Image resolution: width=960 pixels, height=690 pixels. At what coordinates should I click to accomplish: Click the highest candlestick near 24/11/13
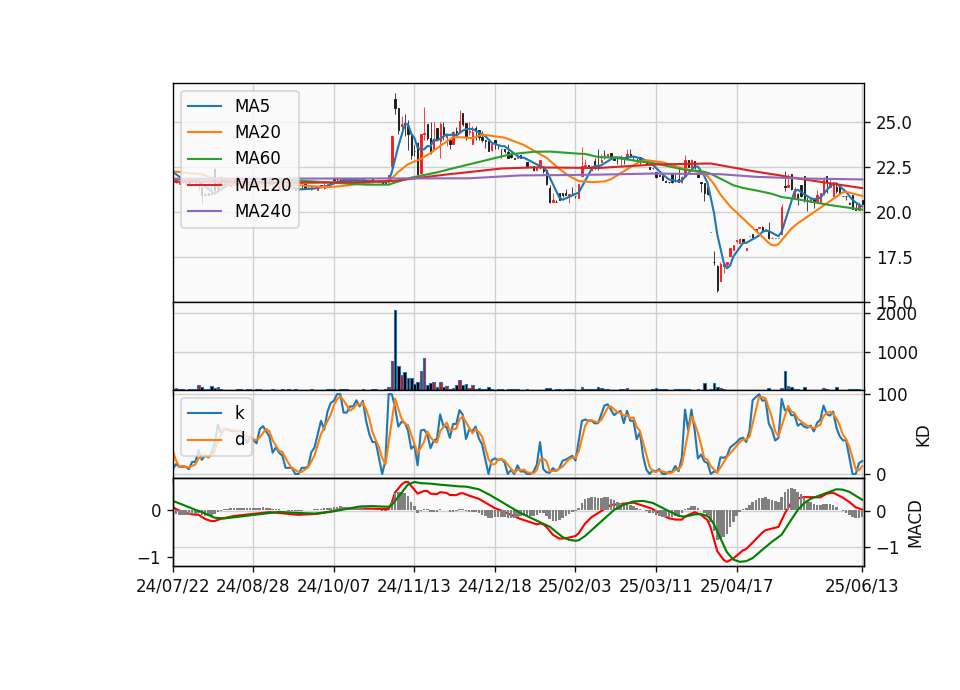point(396,103)
